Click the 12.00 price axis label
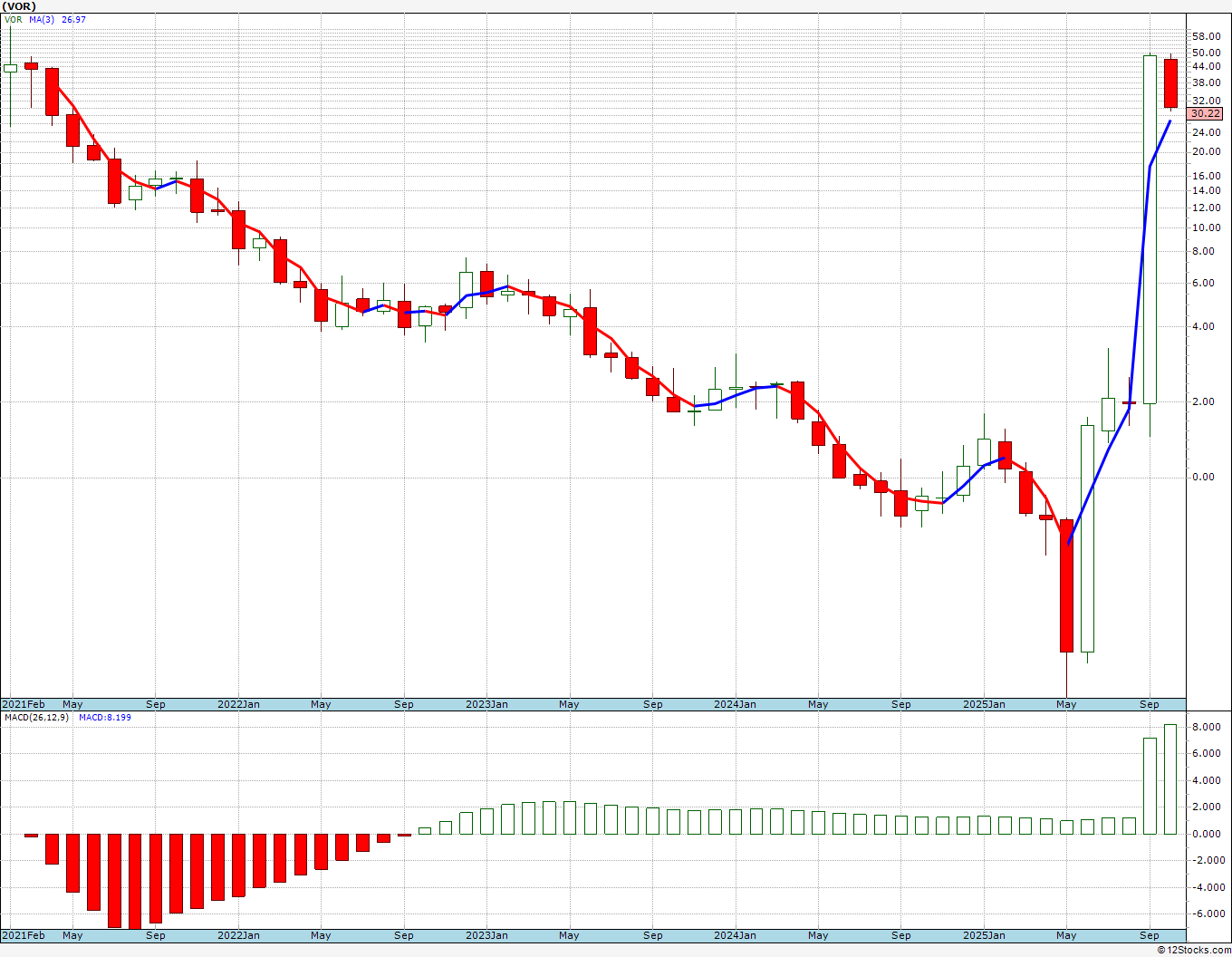Image resolution: width=1232 pixels, height=957 pixels. click(x=1207, y=208)
